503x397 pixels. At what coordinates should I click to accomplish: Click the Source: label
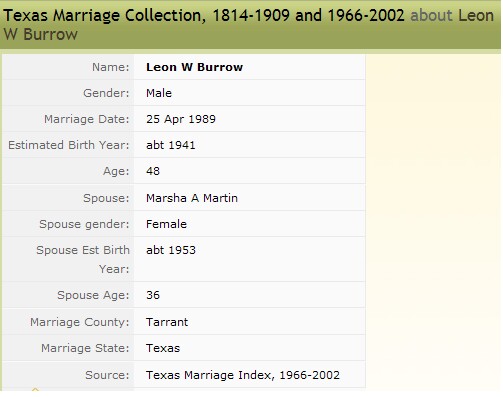107,375
